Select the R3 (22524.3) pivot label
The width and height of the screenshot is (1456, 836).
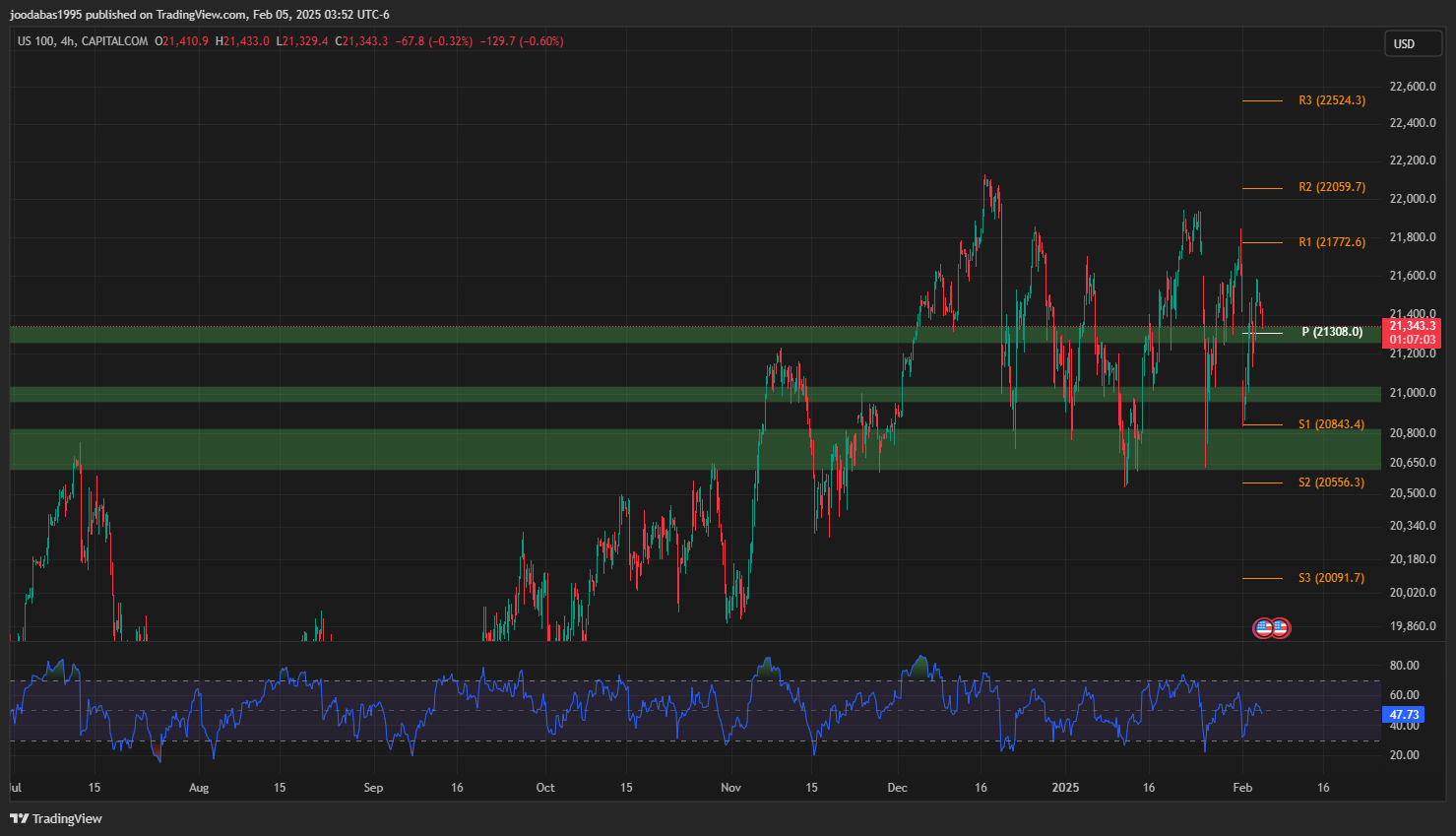point(1331,100)
